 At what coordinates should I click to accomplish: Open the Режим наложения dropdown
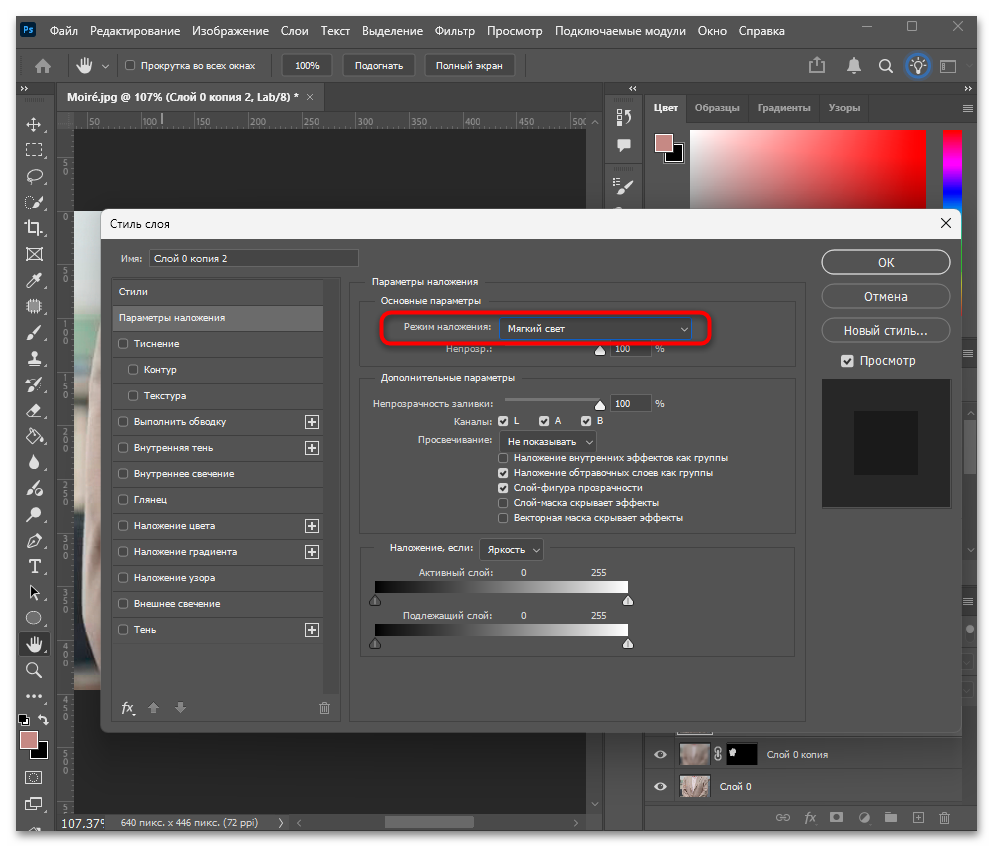pyautogui.click(x=596, y=329)
